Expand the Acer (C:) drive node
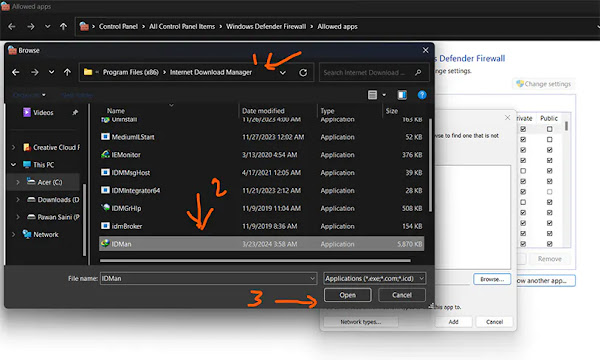This screenshot has height=360, width=600. [18, 182]
